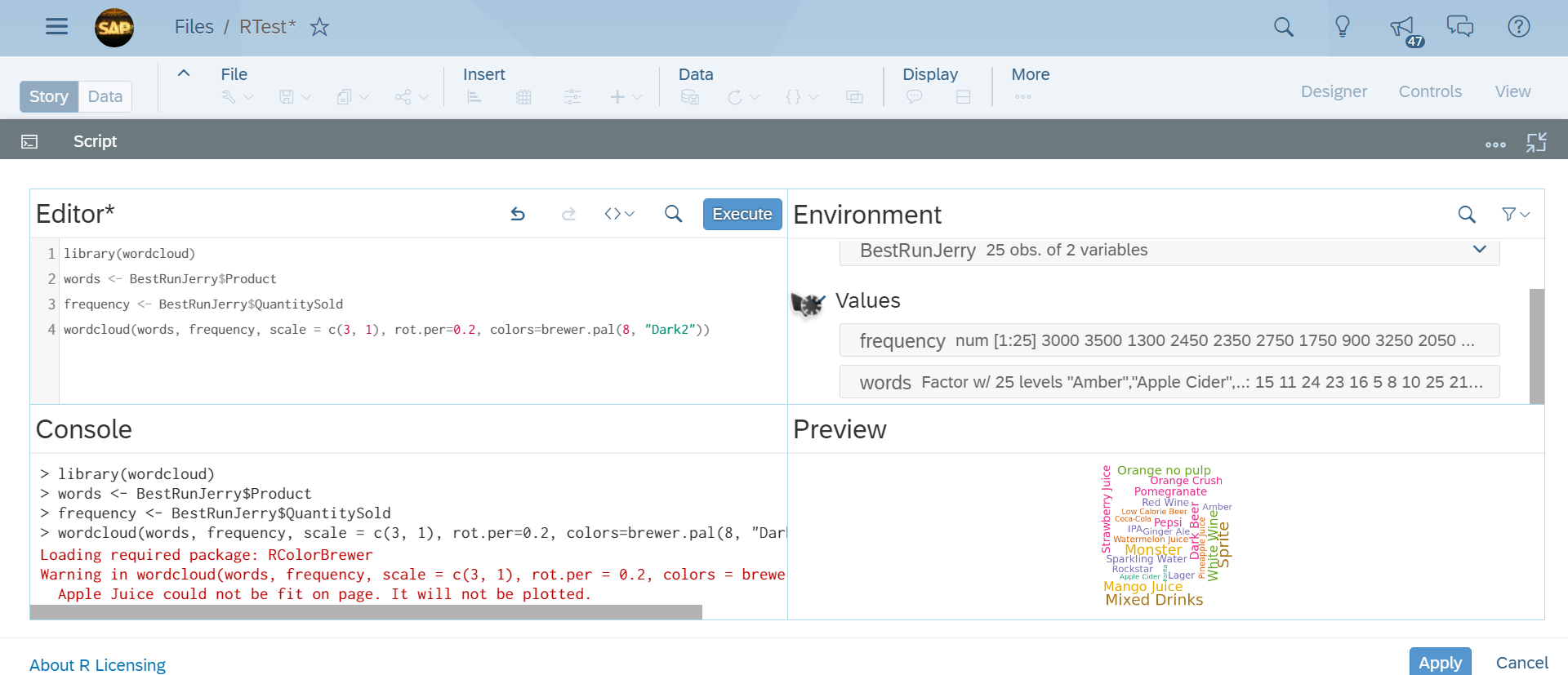
Task: Click the Data database view icon
Action: [x=690, y=97]
